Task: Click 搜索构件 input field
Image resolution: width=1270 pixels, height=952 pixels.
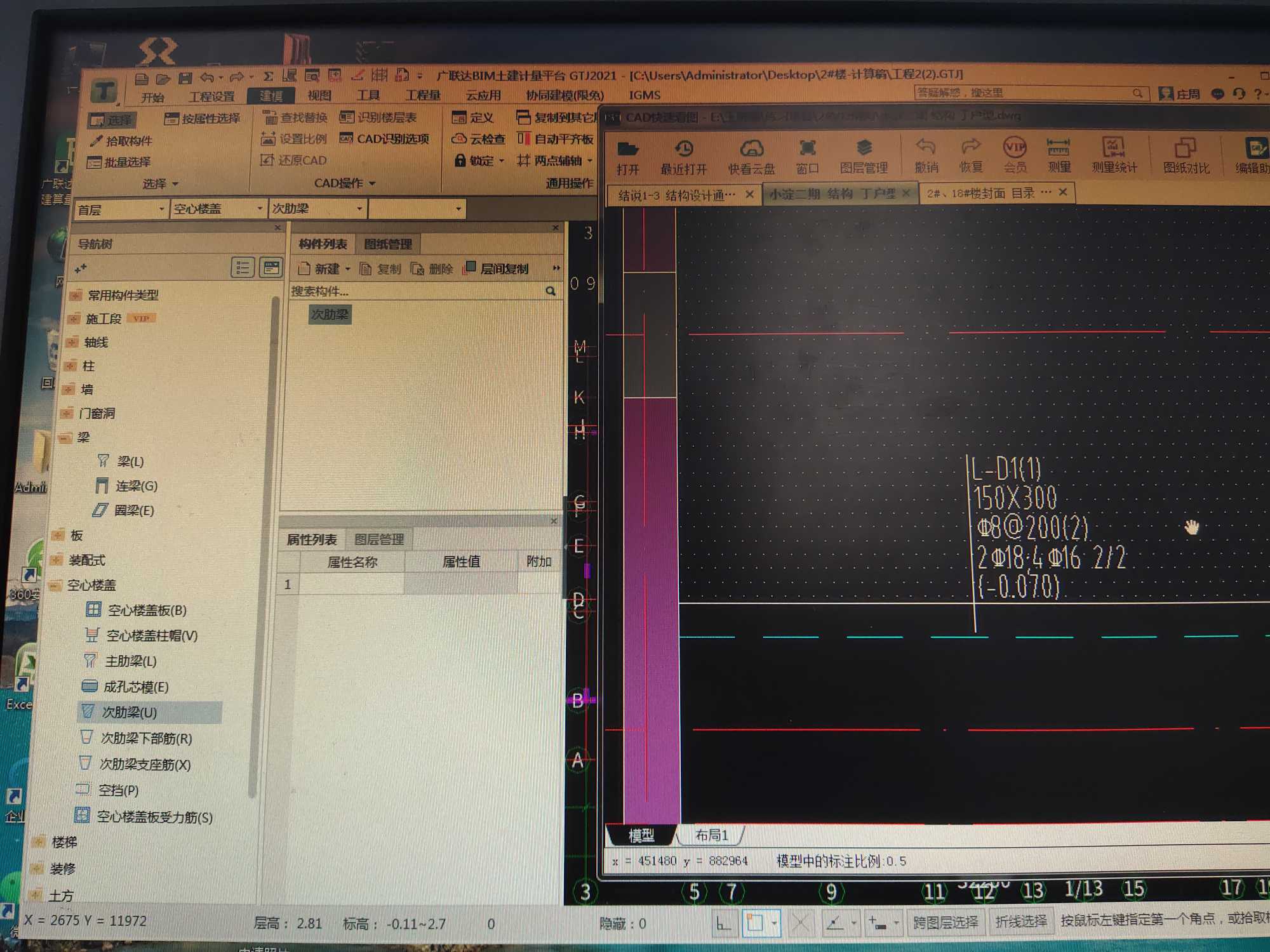Action: [416, 291]
